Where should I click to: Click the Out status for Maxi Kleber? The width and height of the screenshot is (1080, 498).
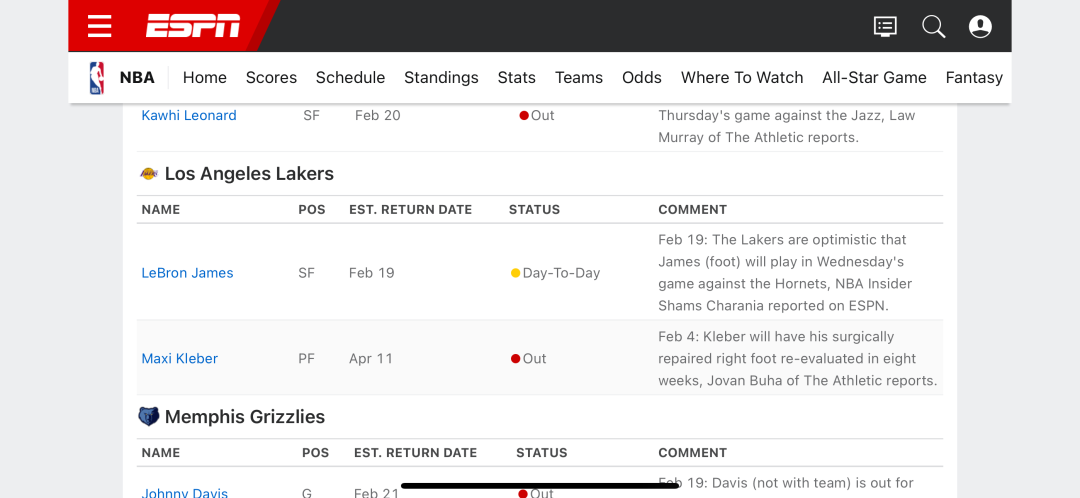528,358
